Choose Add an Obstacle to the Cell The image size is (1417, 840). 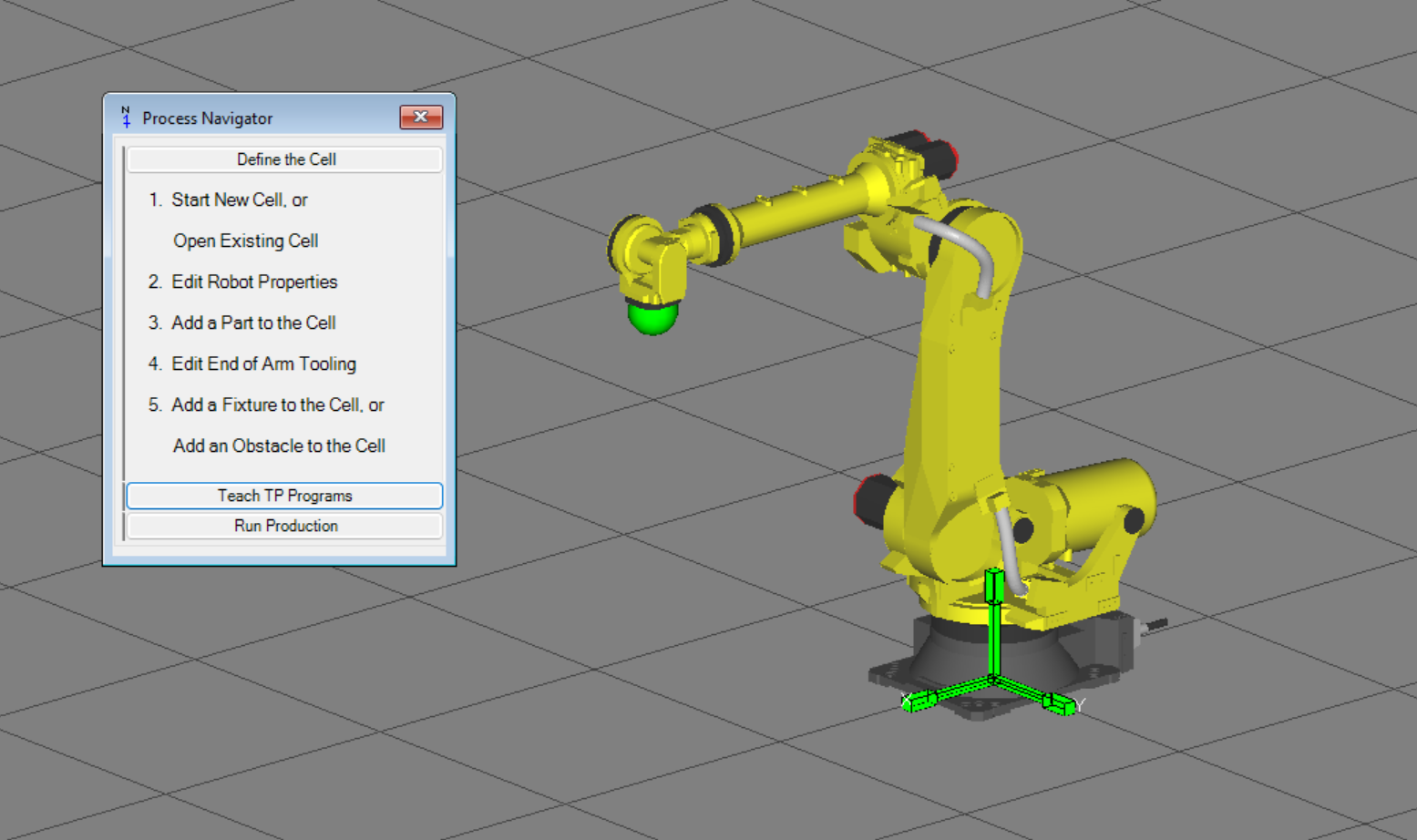pyautogui.click(x=279, y=446)
